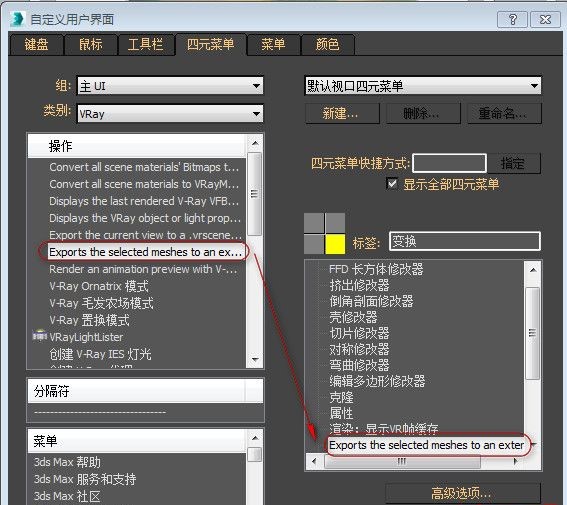The height and width of the screenshot is (505, 567).
Task: Click the VRayLightLister icon
Action: point(39,336)
